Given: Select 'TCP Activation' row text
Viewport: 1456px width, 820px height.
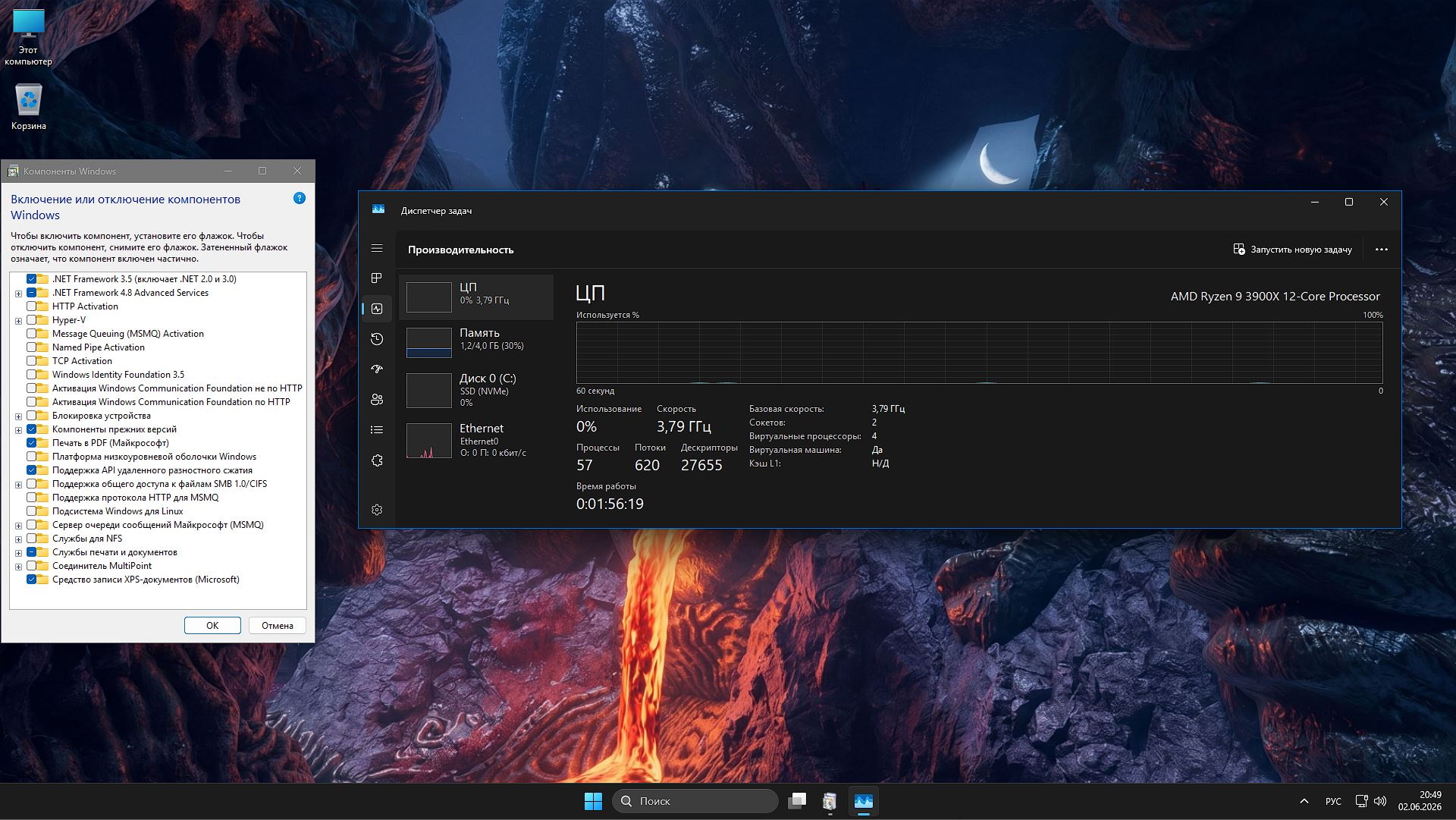Looking at the screenshot, I should [x=82, y=361].
